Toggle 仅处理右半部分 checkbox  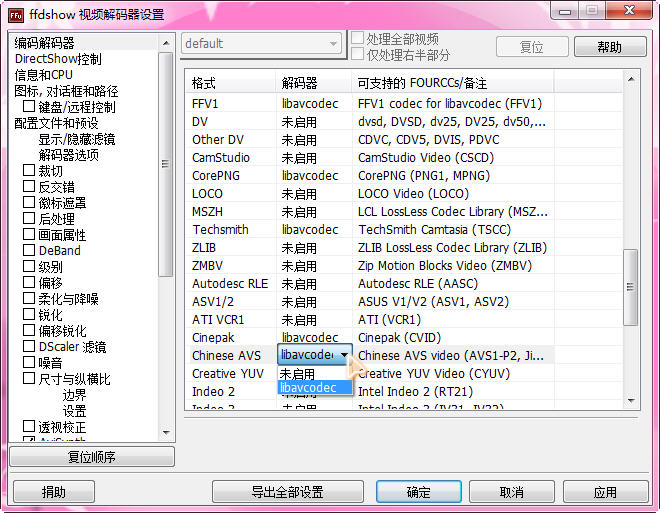(357, 54)
